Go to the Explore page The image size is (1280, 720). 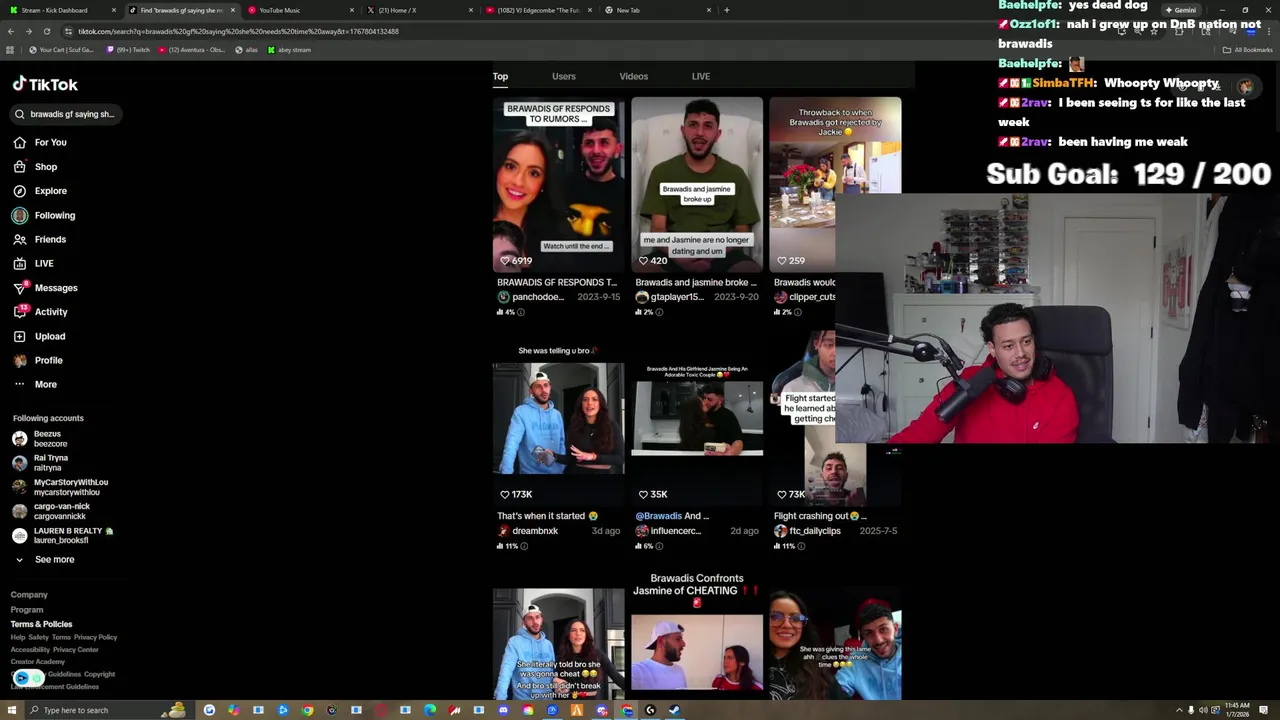pos(50,191)
